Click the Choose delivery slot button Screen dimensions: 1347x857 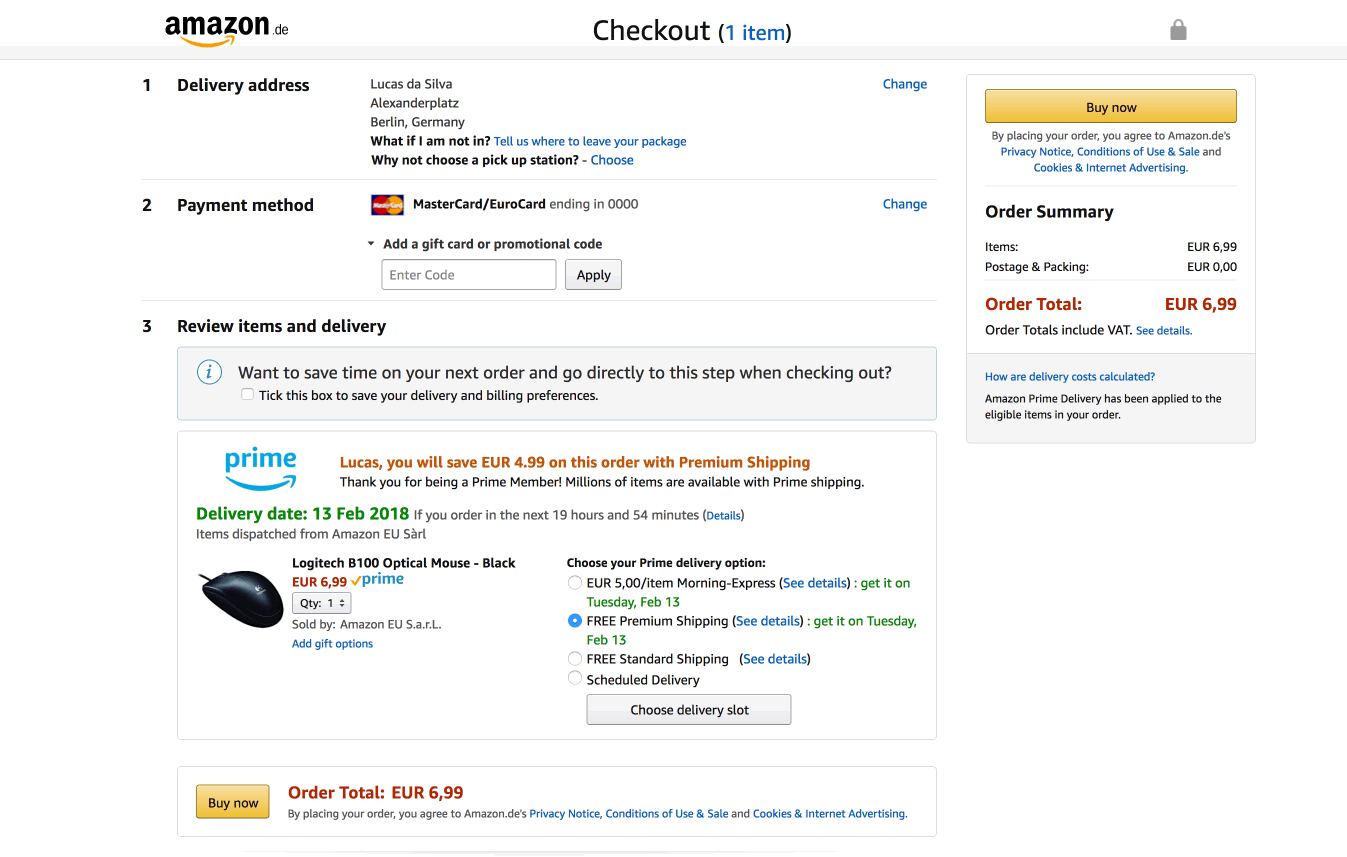[689, 710]
